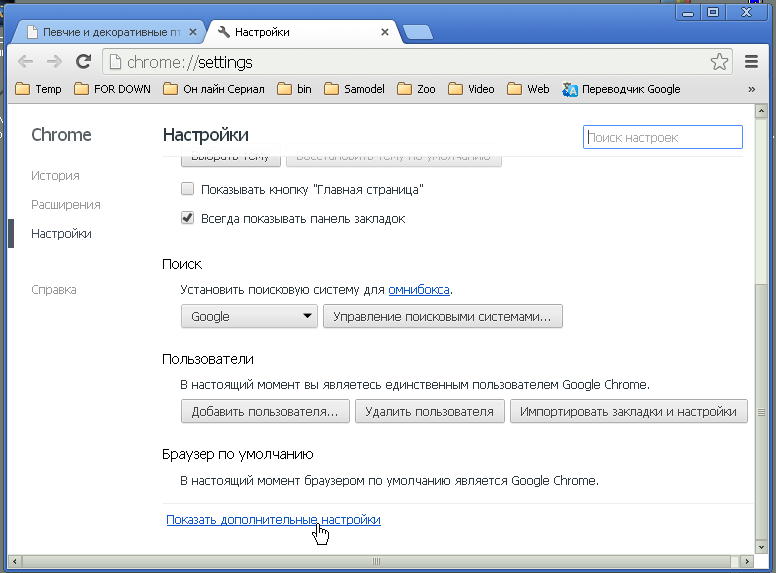This screenshot has height=573, width=776.
Task: Open the Переводчик Google bookmark
Action: [x=621, y=89]
